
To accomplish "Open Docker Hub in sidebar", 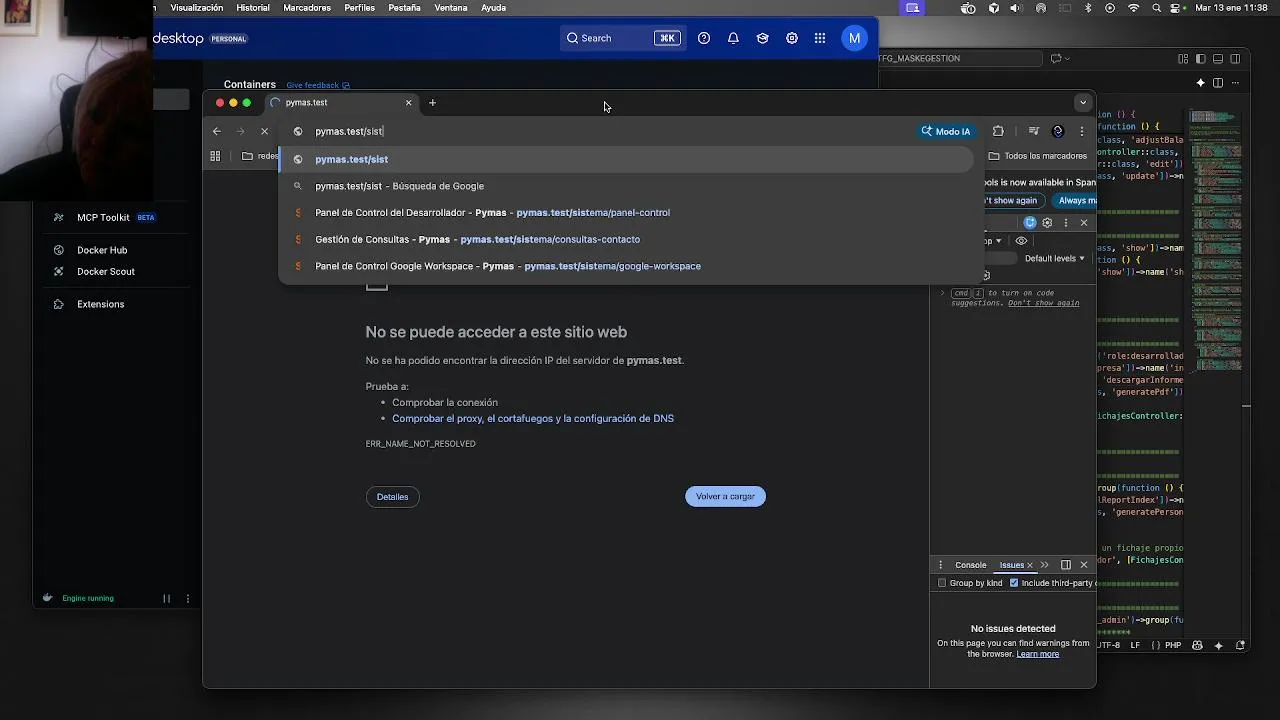I will [x=102, y=250].
